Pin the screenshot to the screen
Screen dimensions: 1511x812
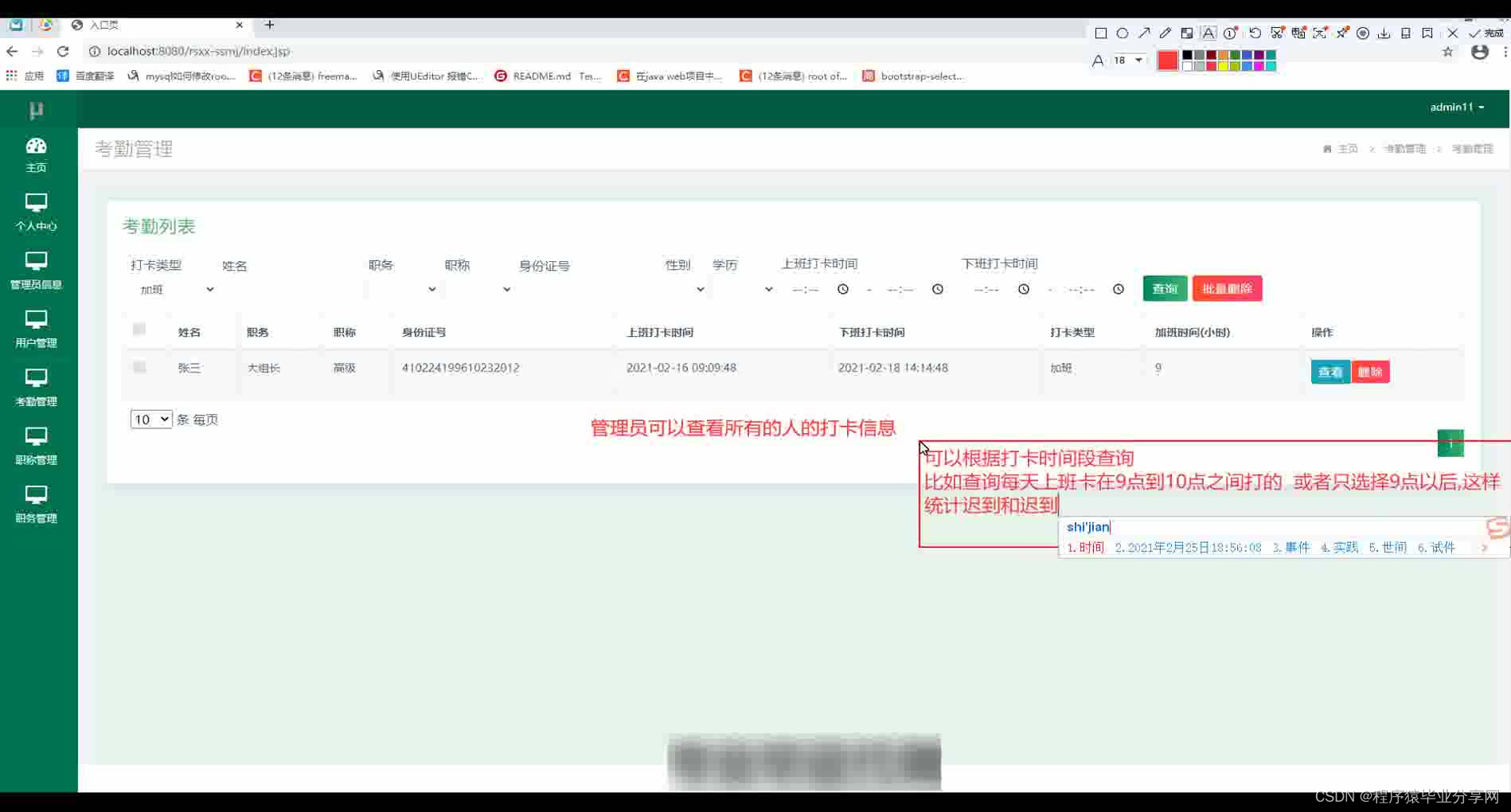(x=1342, y=33)
